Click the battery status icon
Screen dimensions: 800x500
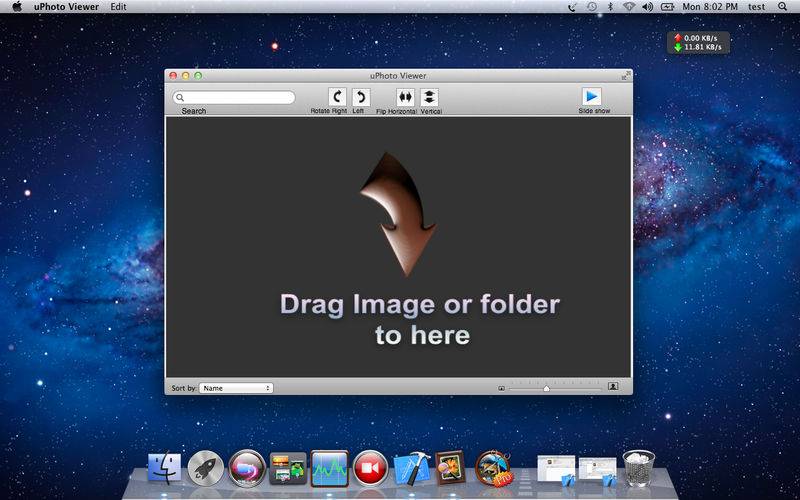[x=667, y=7]
